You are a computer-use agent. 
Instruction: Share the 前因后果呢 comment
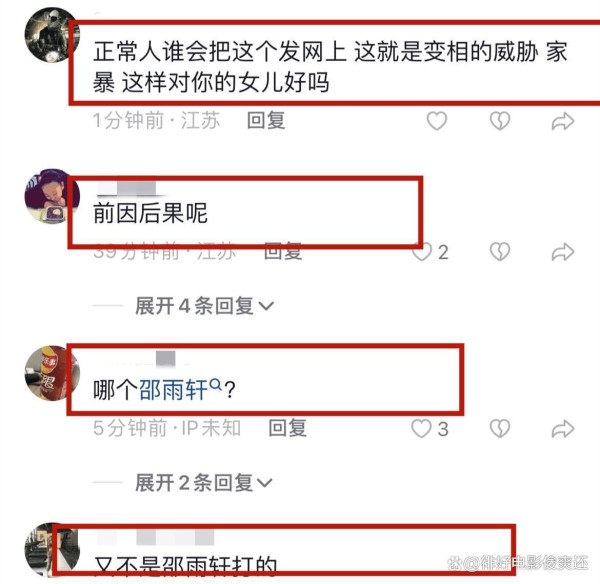[562, 252]
